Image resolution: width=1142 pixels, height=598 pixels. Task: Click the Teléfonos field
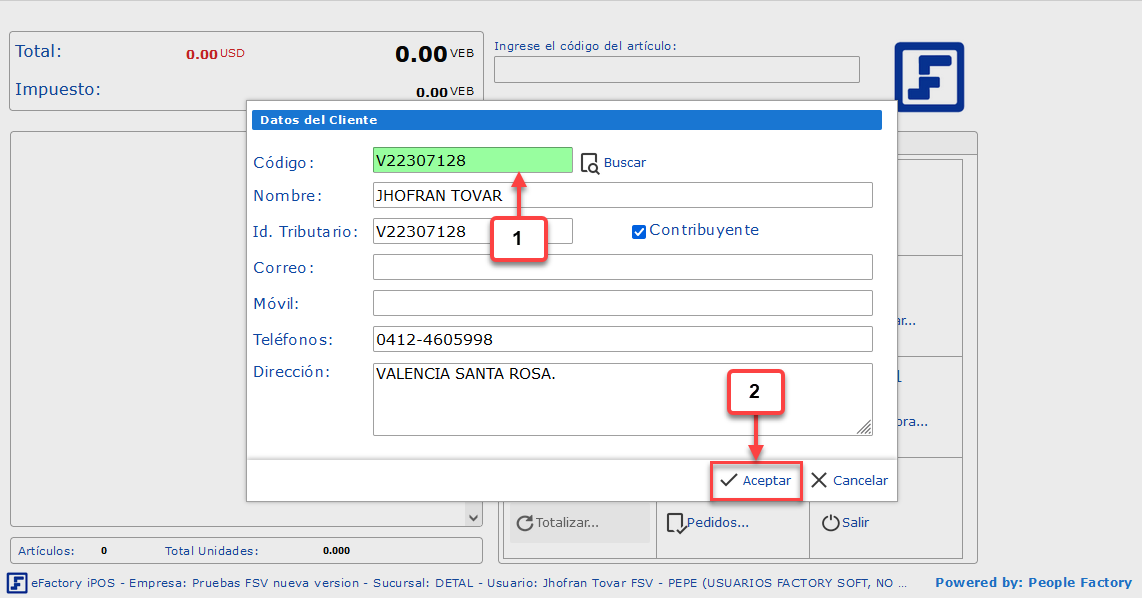[x=622, y=340]
